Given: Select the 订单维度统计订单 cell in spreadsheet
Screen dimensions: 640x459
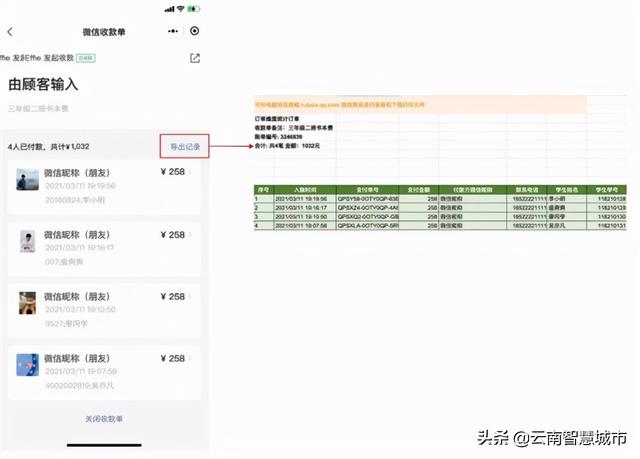Looking at the screenshot, I should (x=277, y=119).
